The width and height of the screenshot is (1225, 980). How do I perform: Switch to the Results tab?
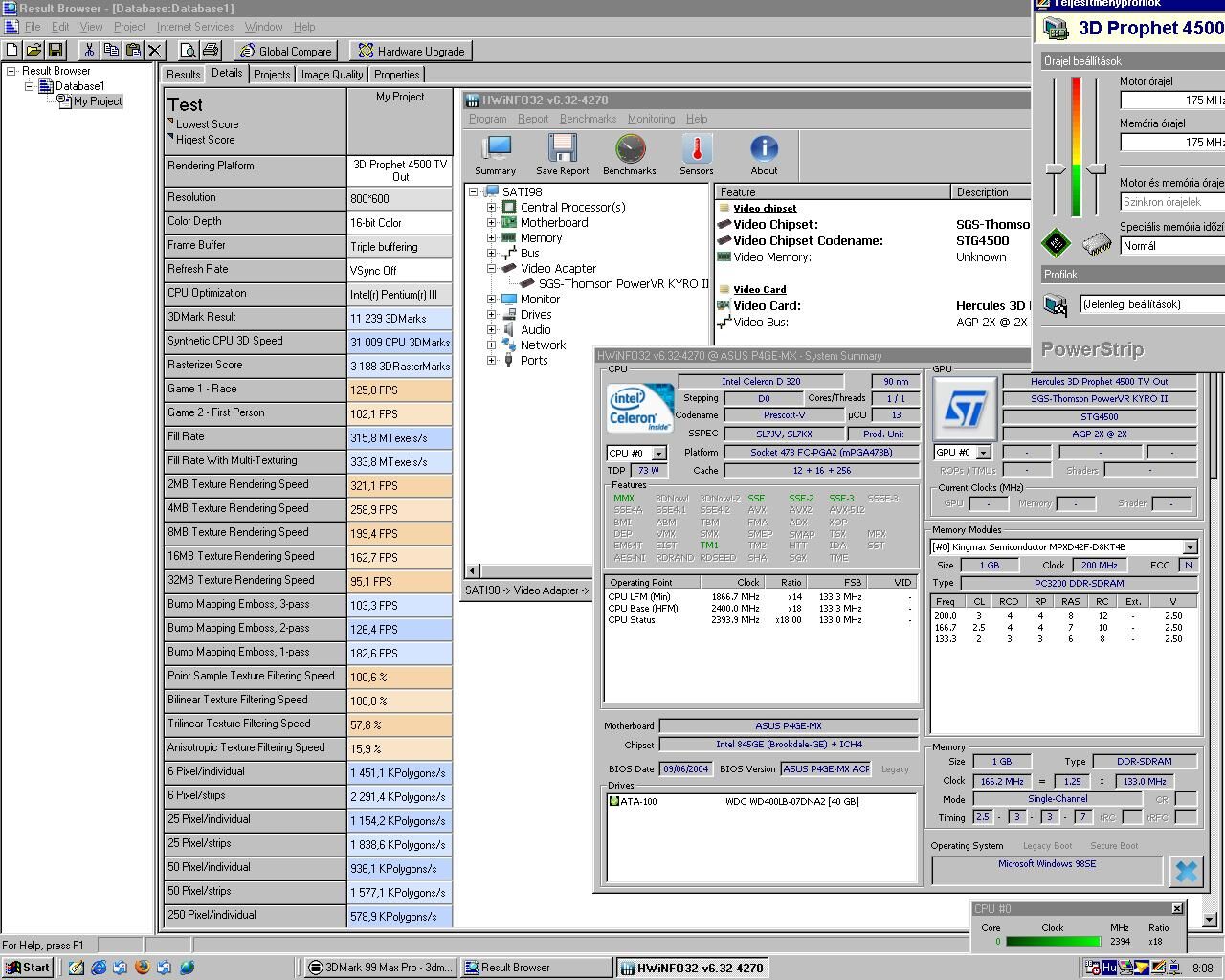point(183,75)
